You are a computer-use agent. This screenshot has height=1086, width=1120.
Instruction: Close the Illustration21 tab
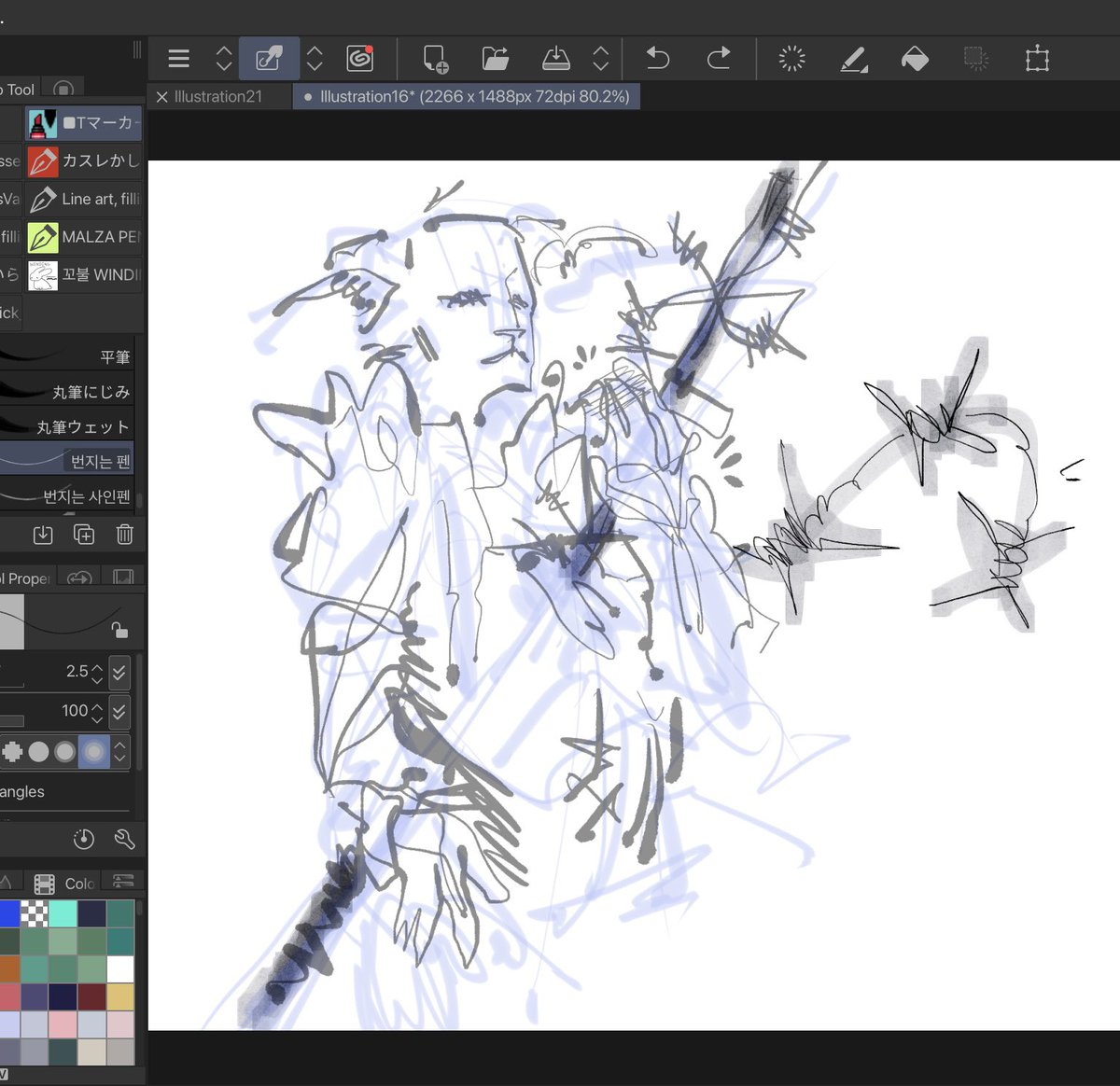tap(161, 96)
